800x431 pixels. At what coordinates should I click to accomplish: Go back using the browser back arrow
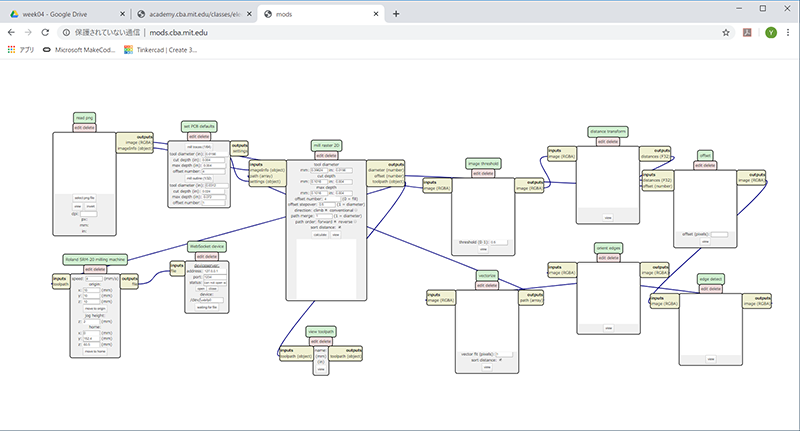[11, 33]
